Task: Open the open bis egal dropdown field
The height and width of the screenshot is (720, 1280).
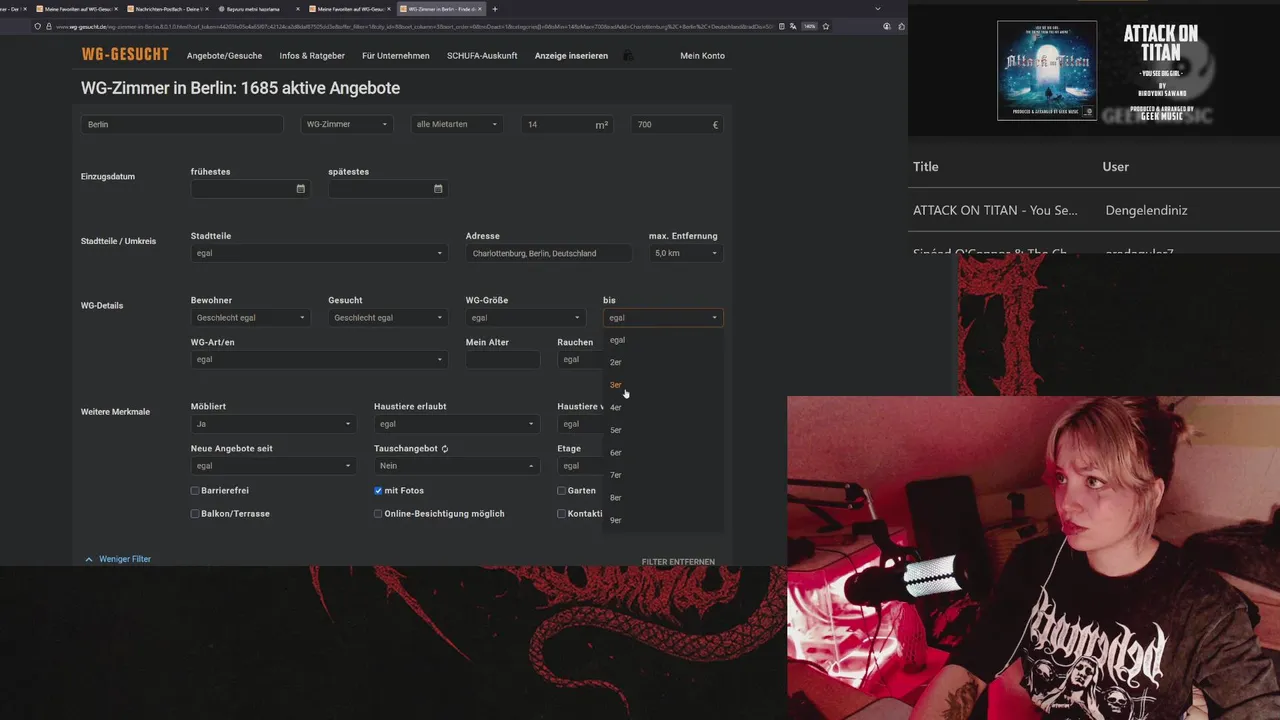Action: [663, 318]
